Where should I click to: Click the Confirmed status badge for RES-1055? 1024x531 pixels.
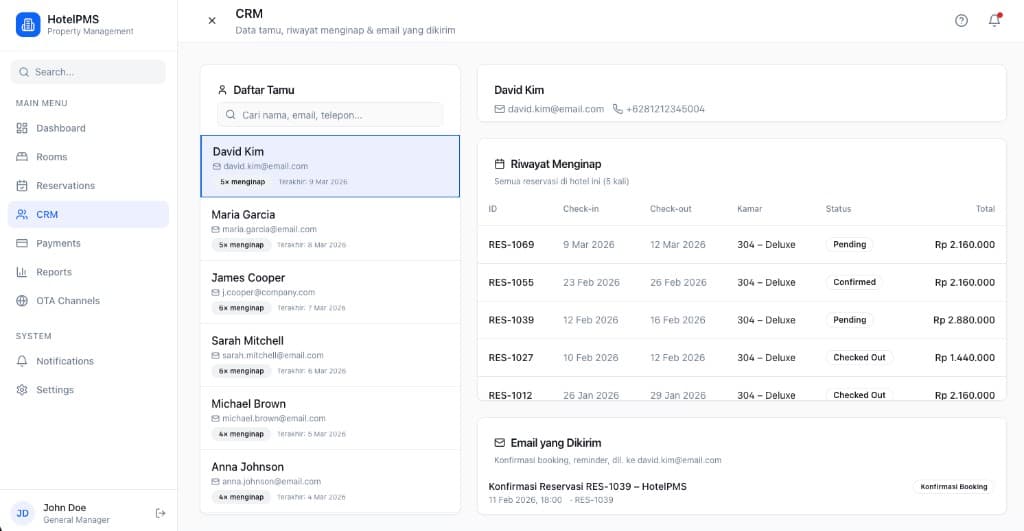[x=854, y=282]
